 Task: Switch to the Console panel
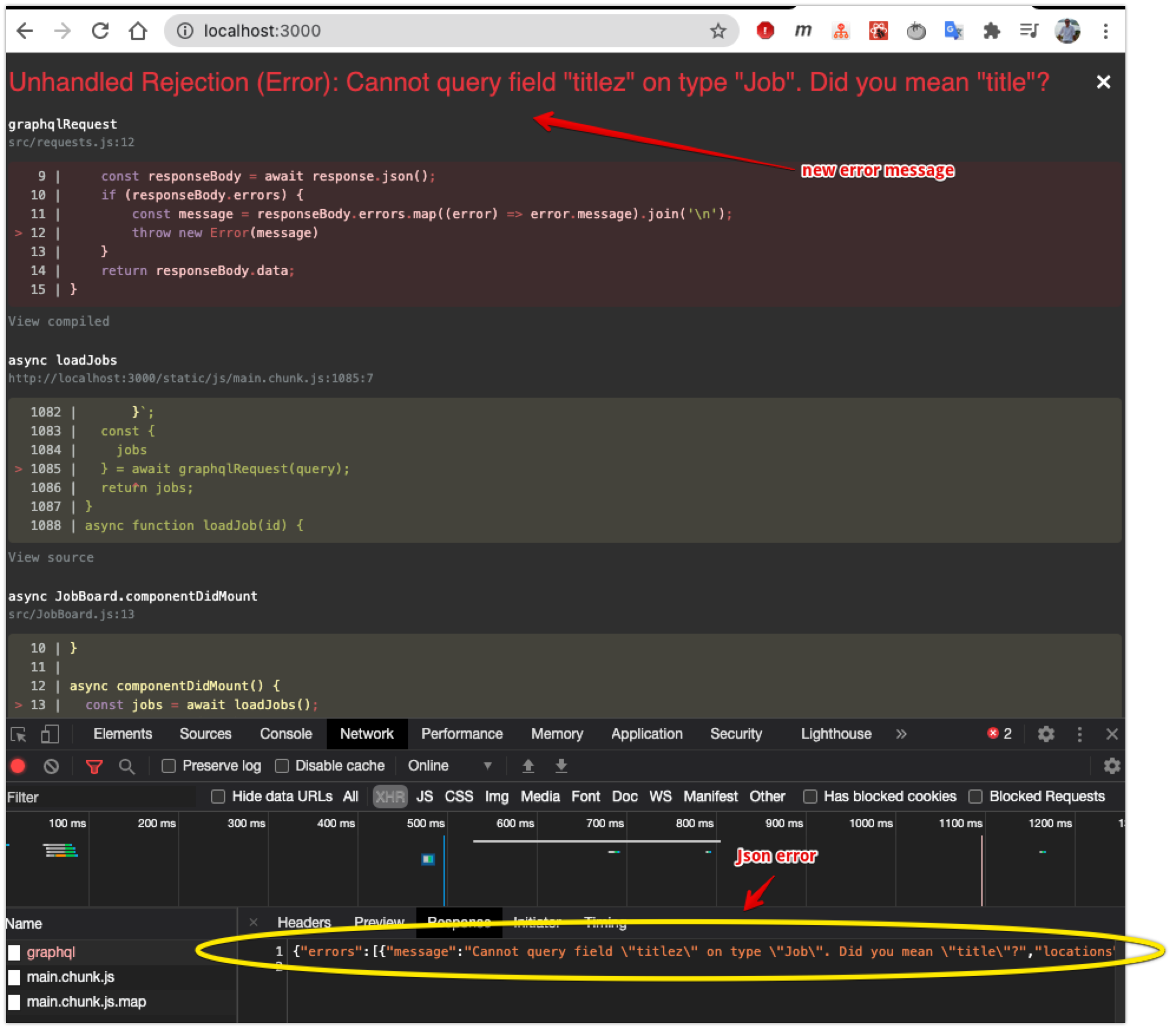285,734
